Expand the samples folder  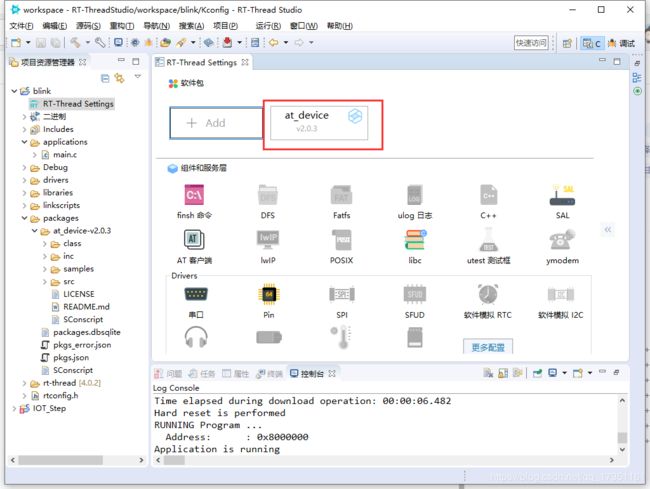(45, 269)
